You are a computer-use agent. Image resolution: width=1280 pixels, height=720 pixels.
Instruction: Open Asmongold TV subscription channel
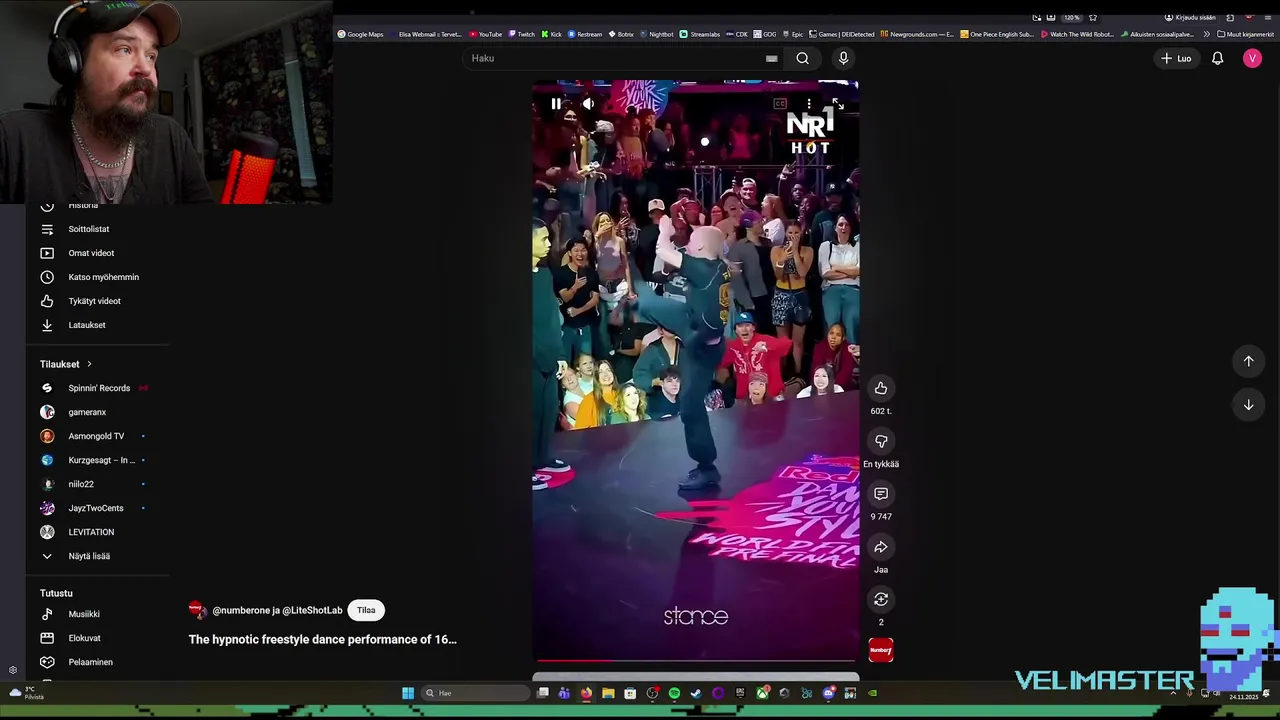(x=97, y=436)
